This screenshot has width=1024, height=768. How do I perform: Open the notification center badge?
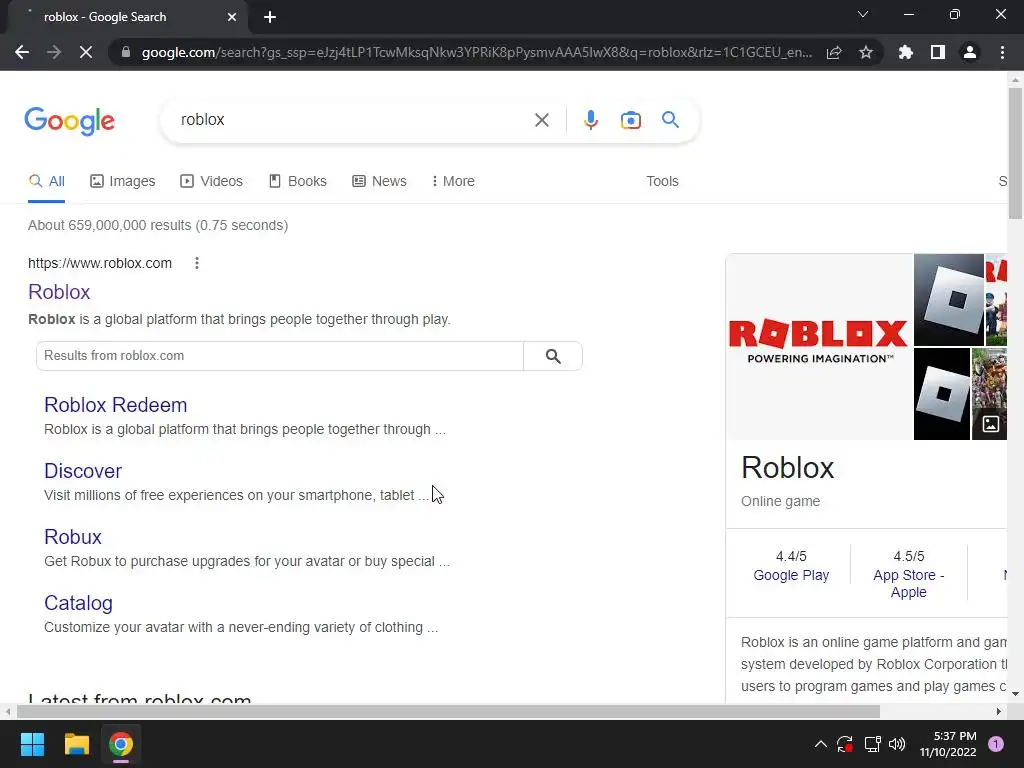click(x=996, y=744)
